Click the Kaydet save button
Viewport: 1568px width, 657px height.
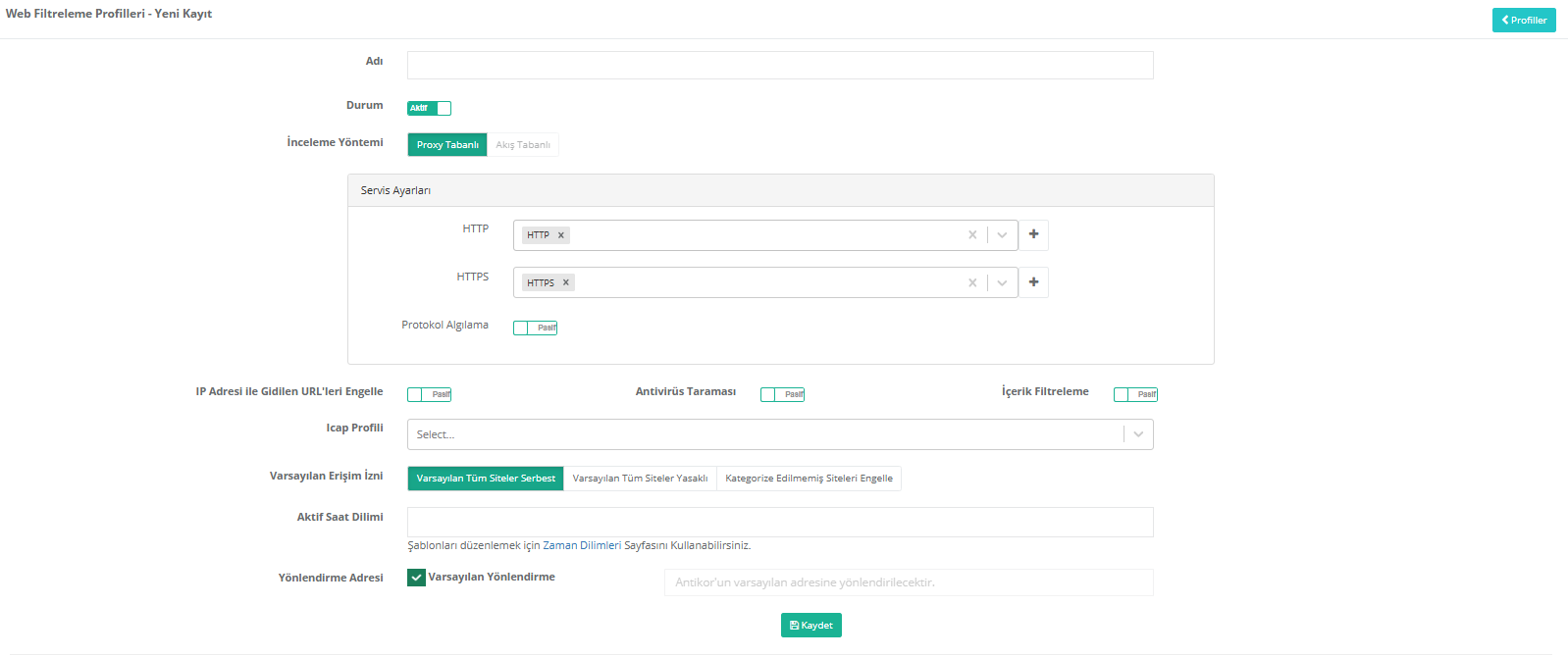tap(810, 626)
